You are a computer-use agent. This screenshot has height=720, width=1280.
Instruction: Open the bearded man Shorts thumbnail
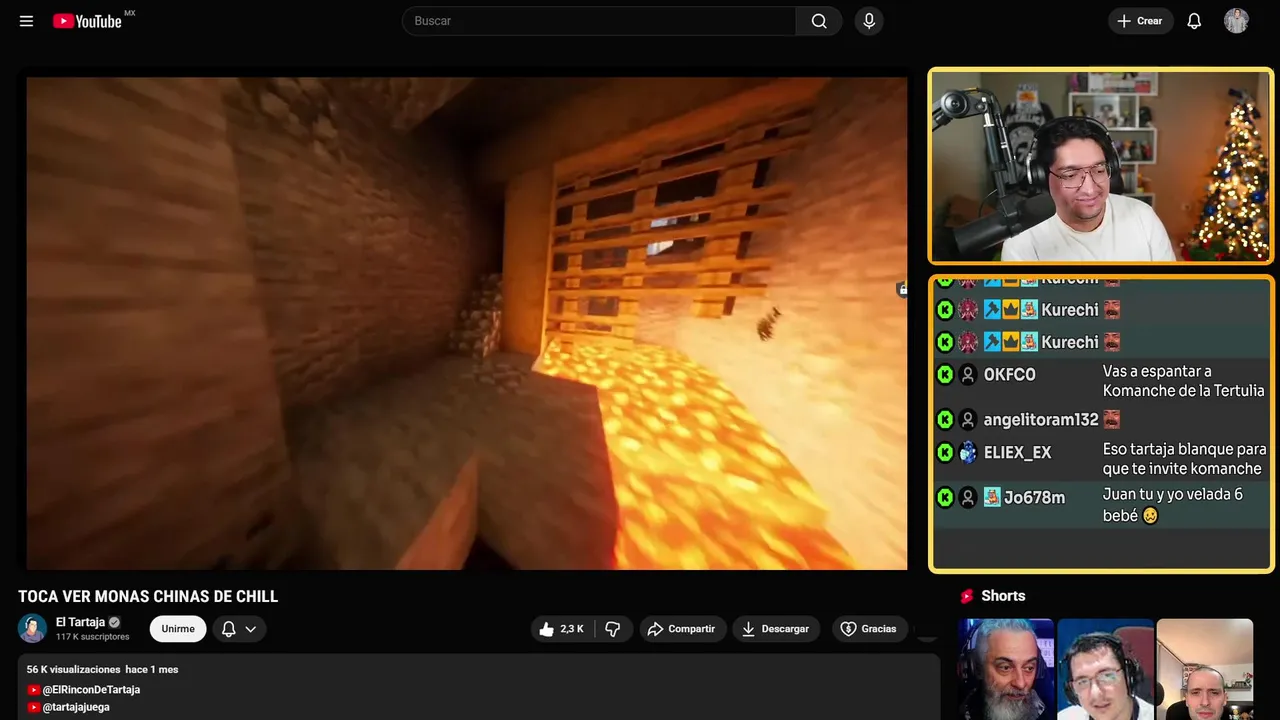(1006, 669)
